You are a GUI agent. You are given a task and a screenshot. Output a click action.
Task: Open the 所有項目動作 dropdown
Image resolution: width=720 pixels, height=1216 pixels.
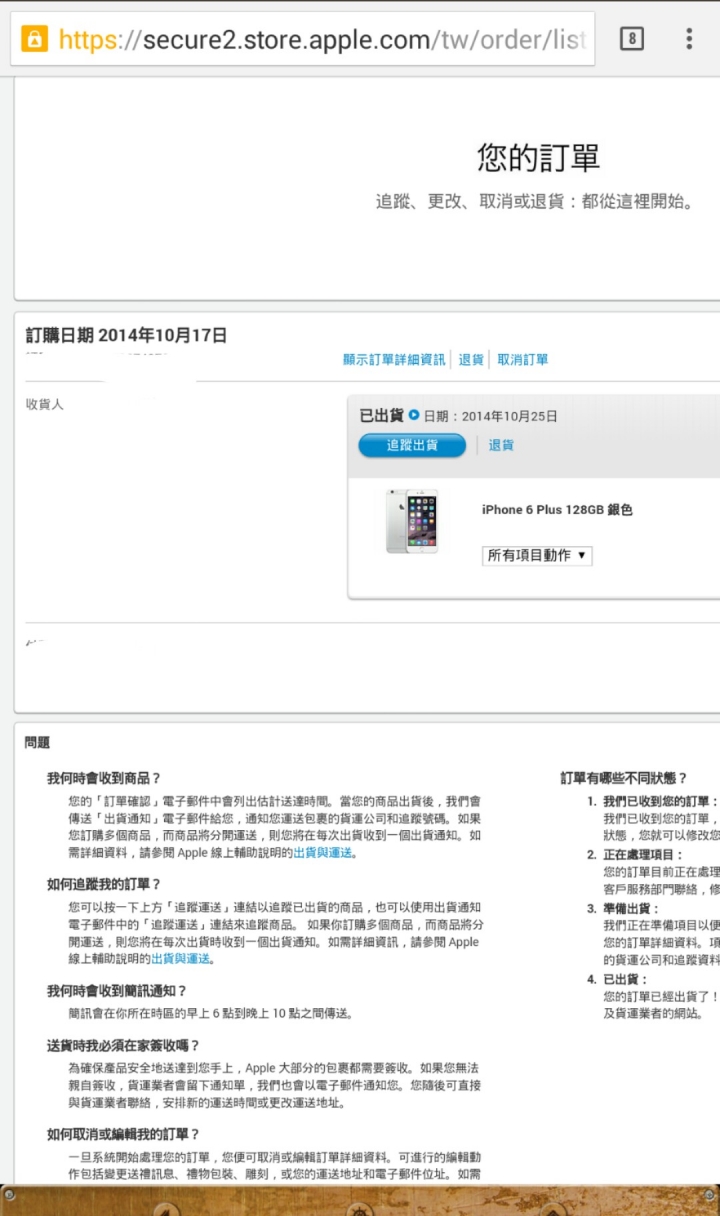[x=537, y=555]
